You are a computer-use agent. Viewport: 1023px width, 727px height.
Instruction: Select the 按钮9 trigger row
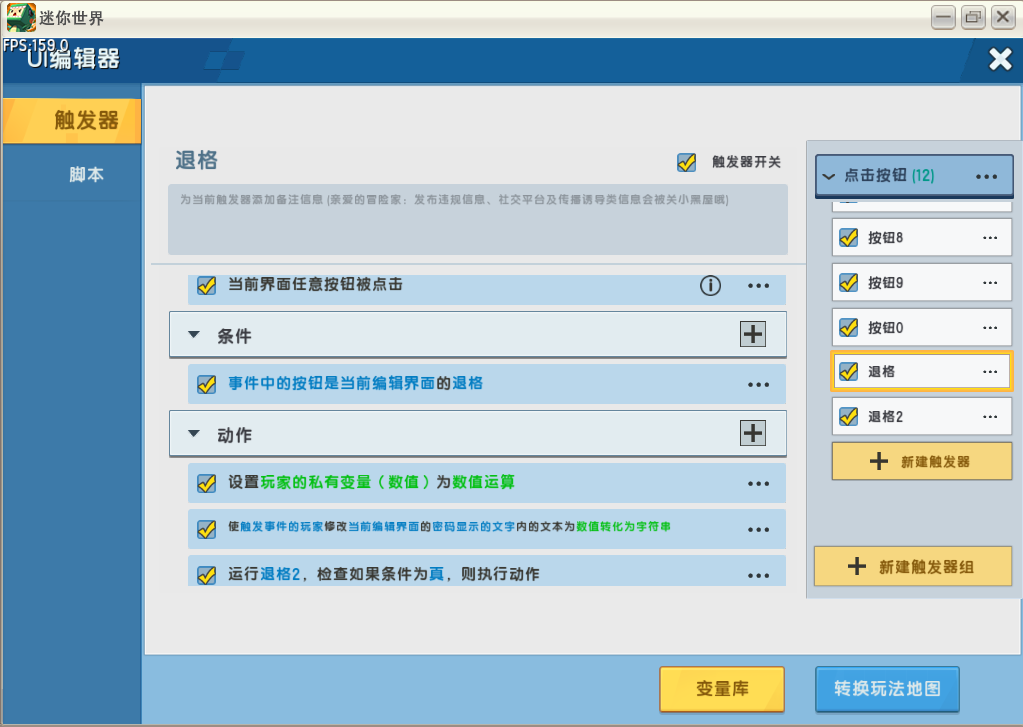tap(922, 283)
